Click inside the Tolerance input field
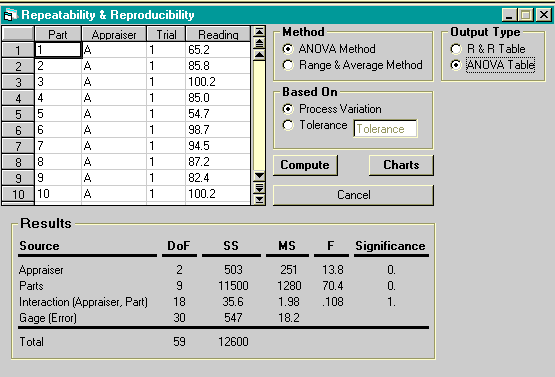This screenshot has height=377, width=555. pos(385,128)
